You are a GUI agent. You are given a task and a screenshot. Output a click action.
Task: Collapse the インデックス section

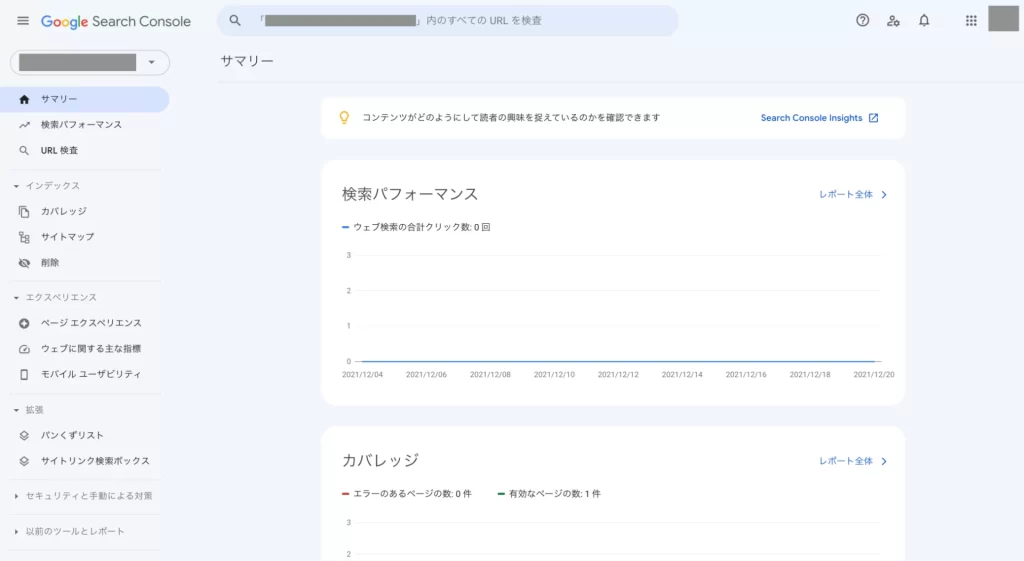click(48, 186)
